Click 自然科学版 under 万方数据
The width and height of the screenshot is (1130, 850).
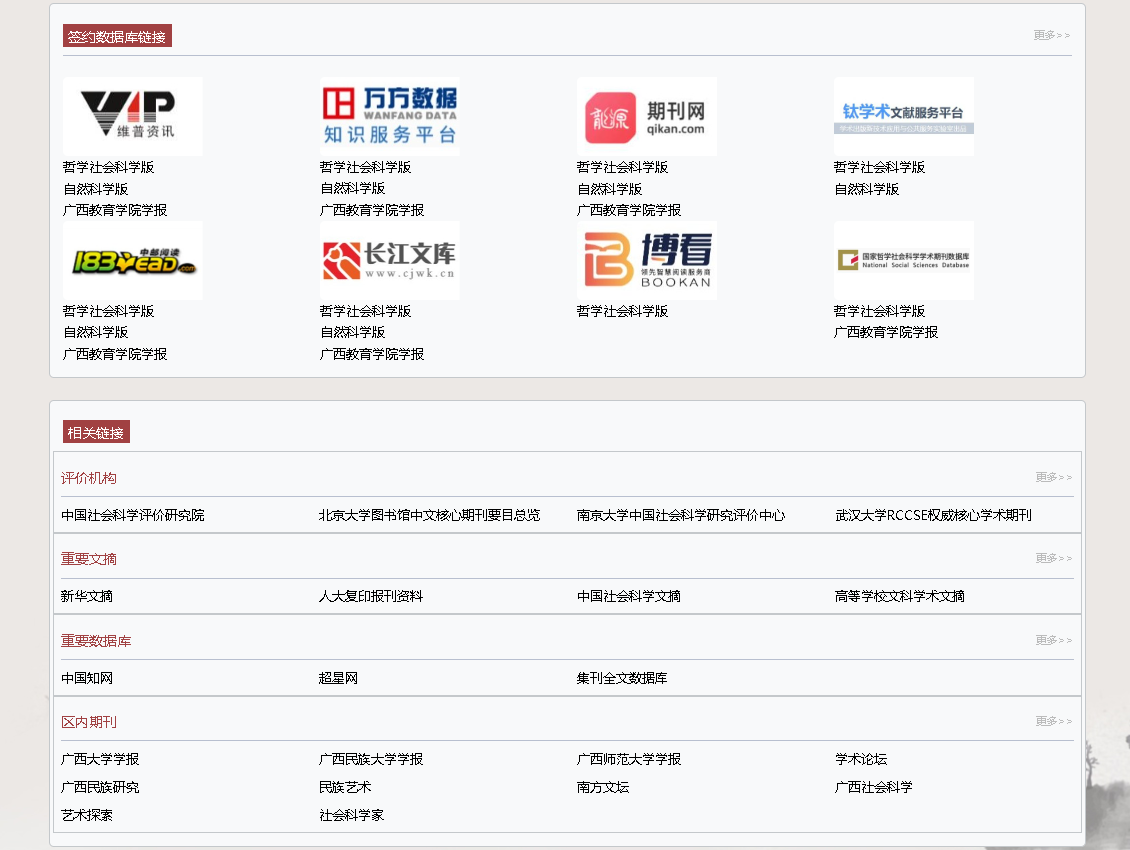352,188
